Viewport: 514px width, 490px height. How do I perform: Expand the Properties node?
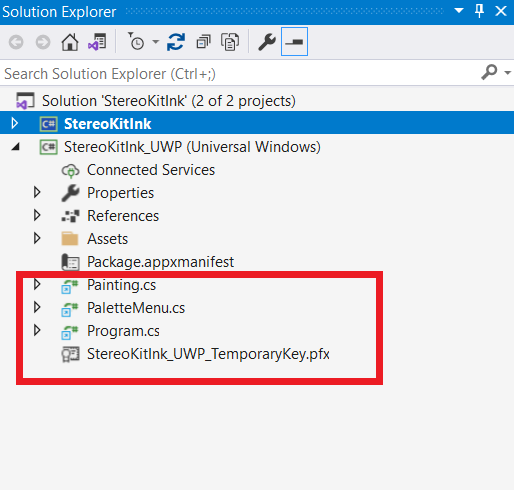(x=37, y=192)
